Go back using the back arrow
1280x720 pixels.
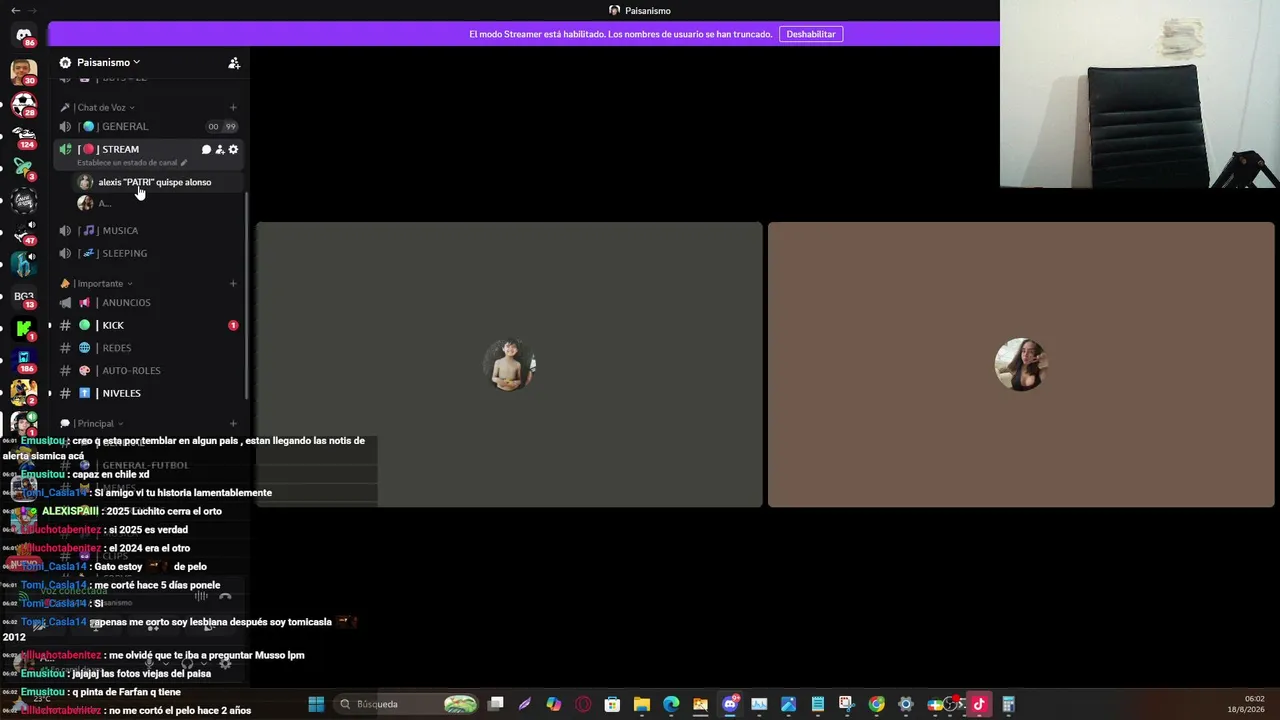(15, 10)
